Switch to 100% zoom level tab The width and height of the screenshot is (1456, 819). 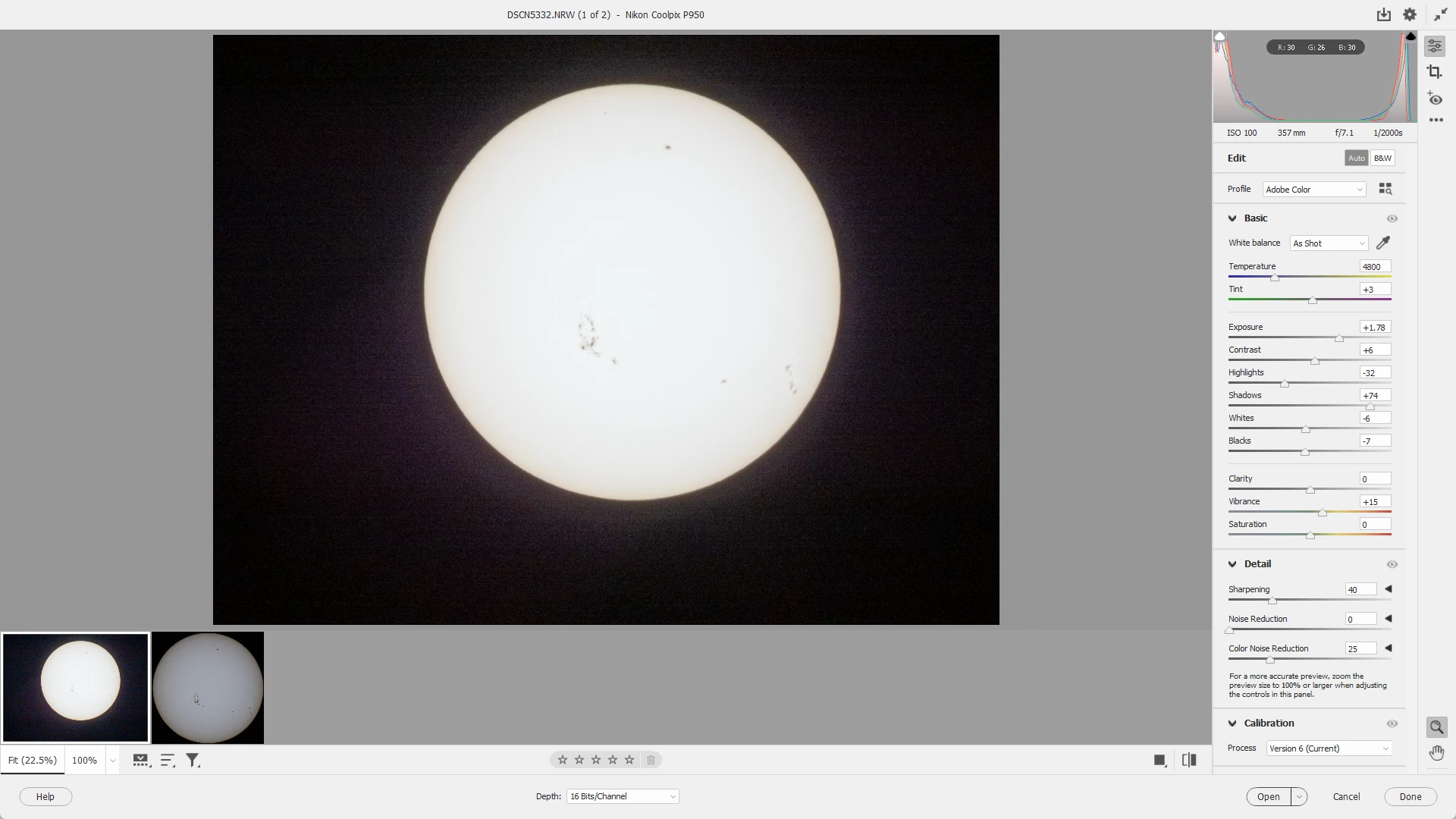tap(84, 760)
